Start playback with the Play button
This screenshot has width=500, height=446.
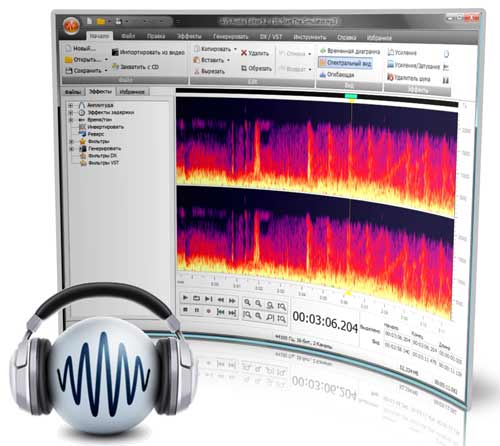coord(186,298)
